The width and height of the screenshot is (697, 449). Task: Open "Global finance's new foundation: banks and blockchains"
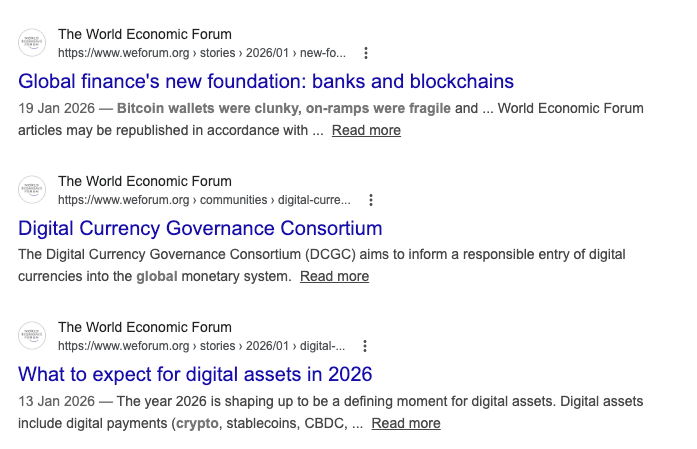click(266, 81)
